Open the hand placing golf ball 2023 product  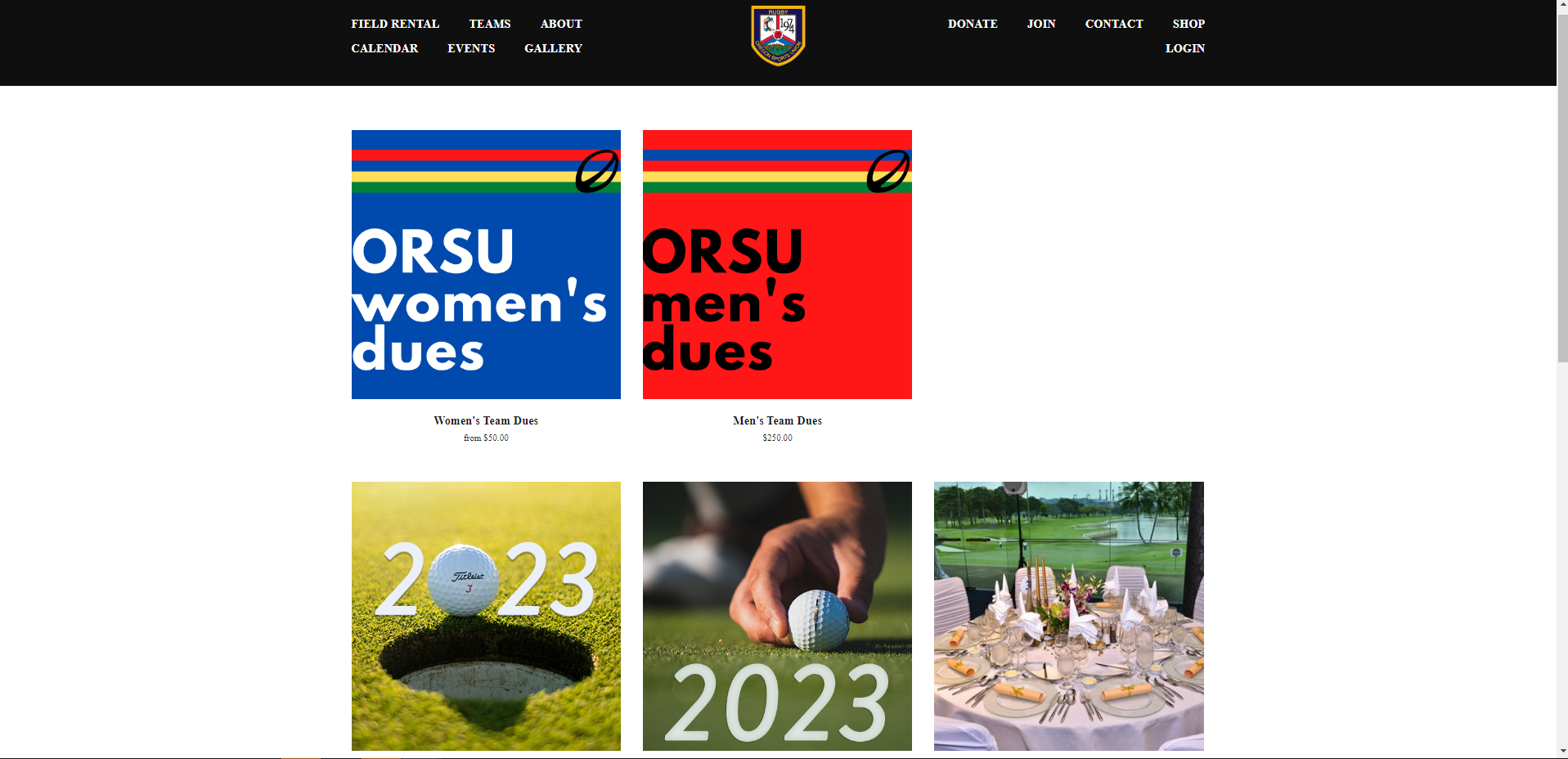point(777,616)
